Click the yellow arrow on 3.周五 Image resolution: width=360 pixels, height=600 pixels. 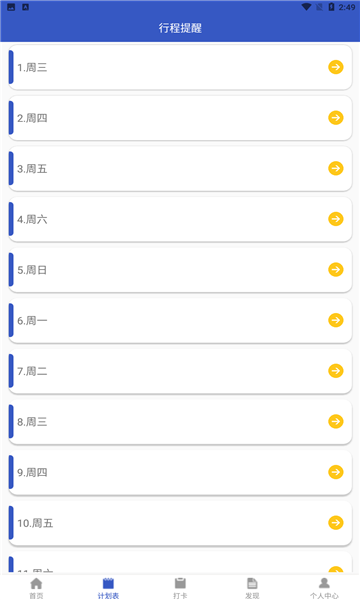pyautogui.click(x=336, y=168)
